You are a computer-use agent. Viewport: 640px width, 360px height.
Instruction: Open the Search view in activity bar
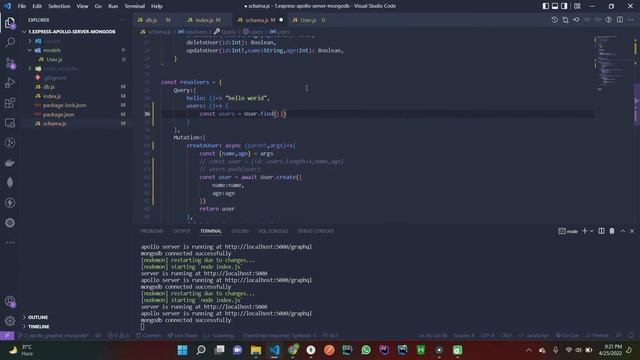10,42
